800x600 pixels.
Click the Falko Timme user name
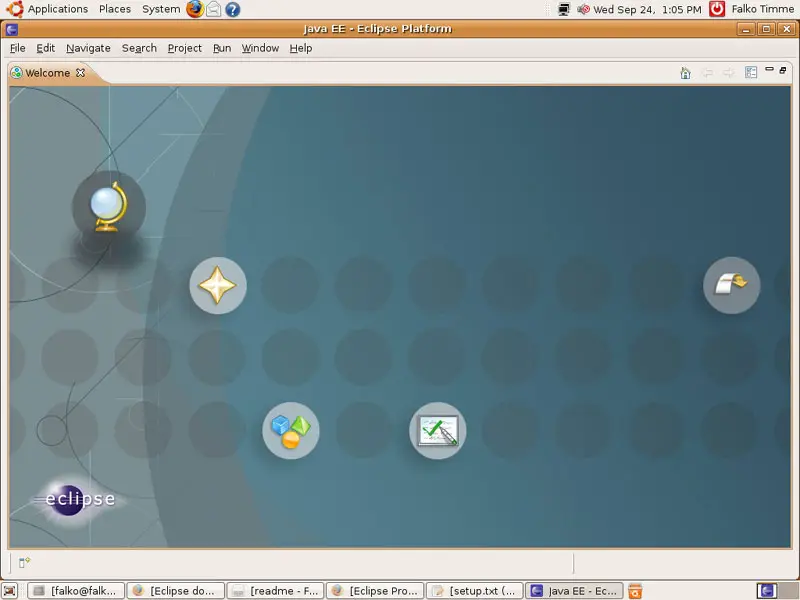[763, 9]
